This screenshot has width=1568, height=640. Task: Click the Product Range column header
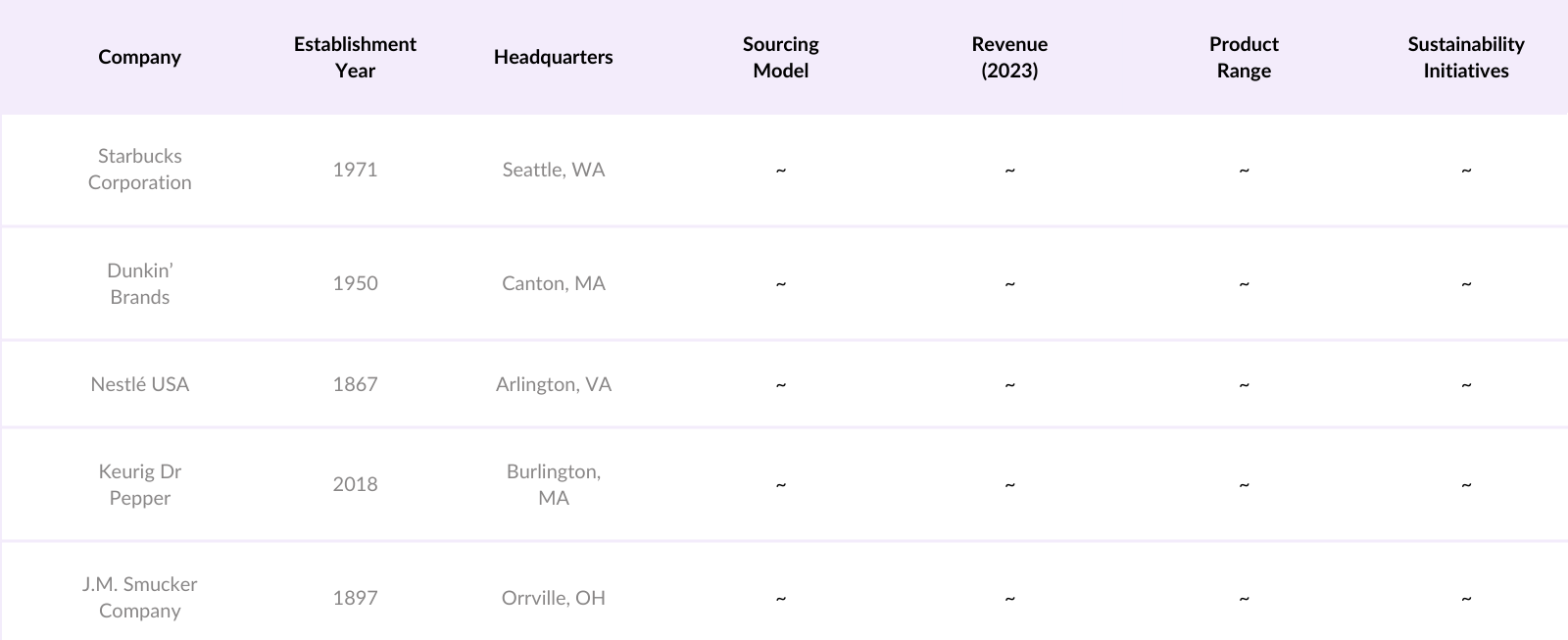(1244, 57)
